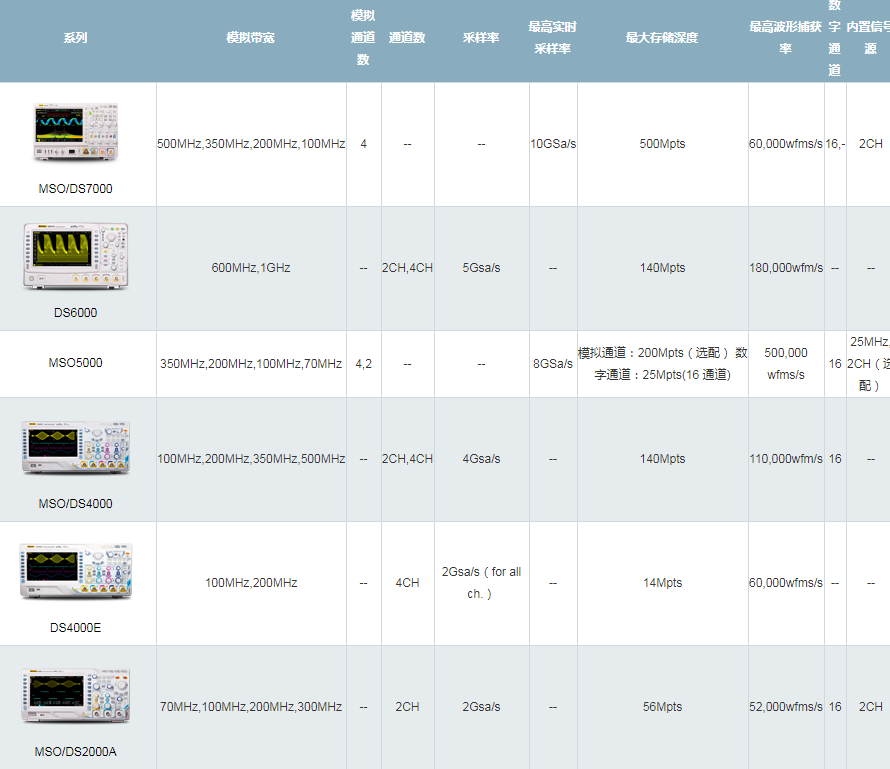Click the 系列 column header
Screen dimensions: 890x769
75,37
